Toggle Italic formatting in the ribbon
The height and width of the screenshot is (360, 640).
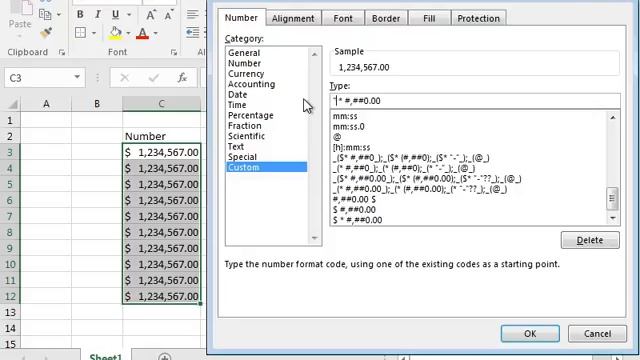pyautogui.click(x=98, y=15)
